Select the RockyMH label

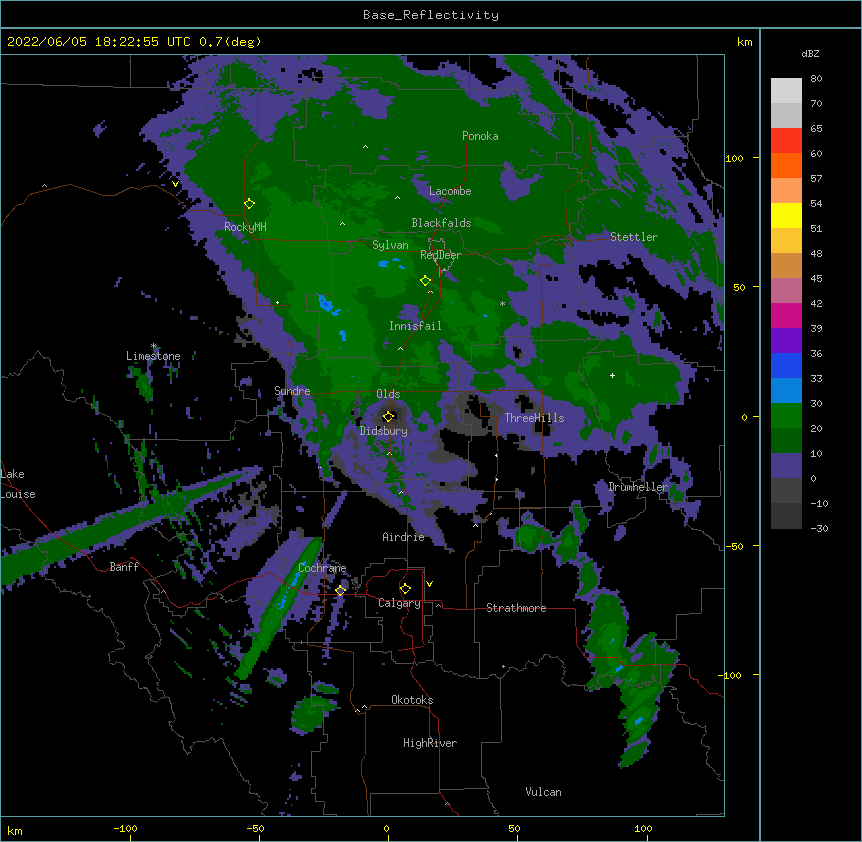(x=245, y=227)
